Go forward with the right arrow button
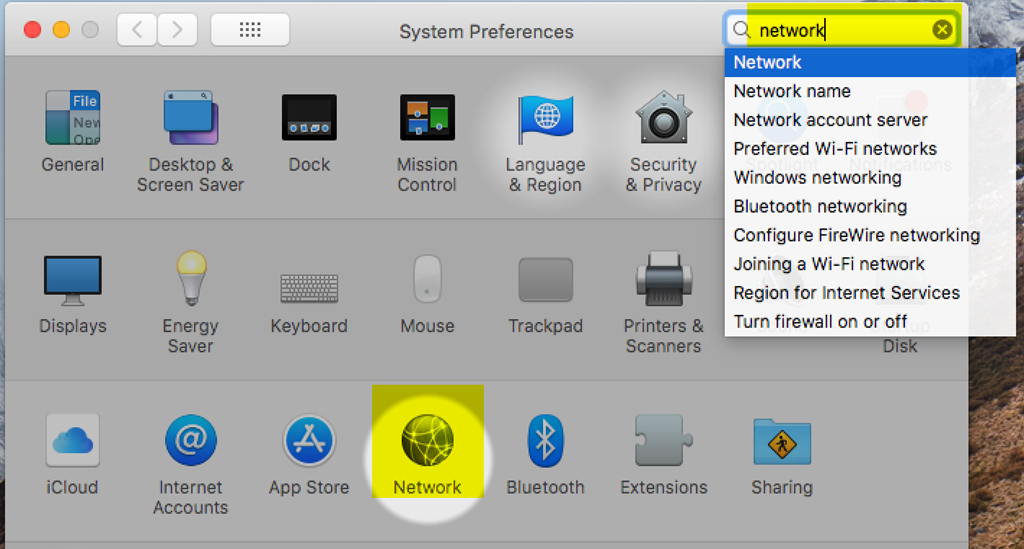This screenshot has height=549, width=1024. [177, 29]
